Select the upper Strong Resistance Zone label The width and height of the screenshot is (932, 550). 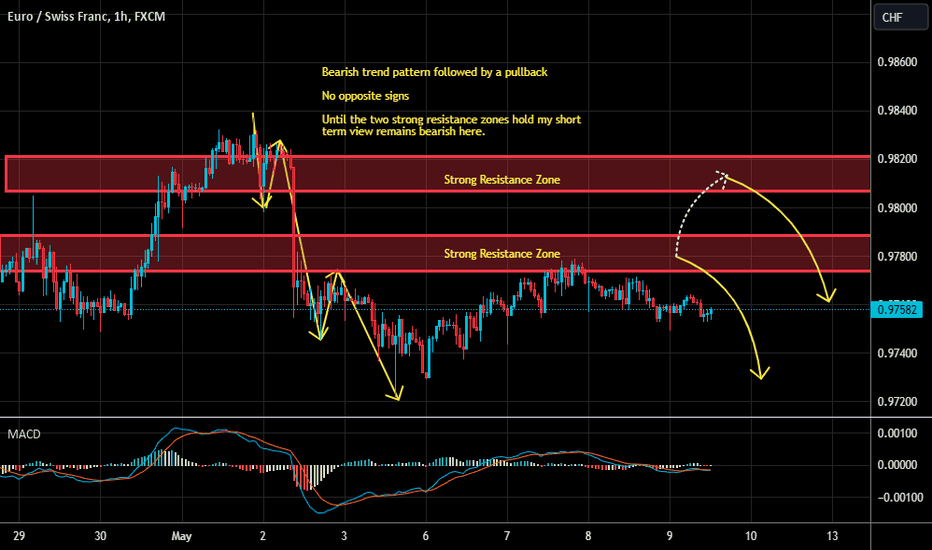click(x=502, y=180)
